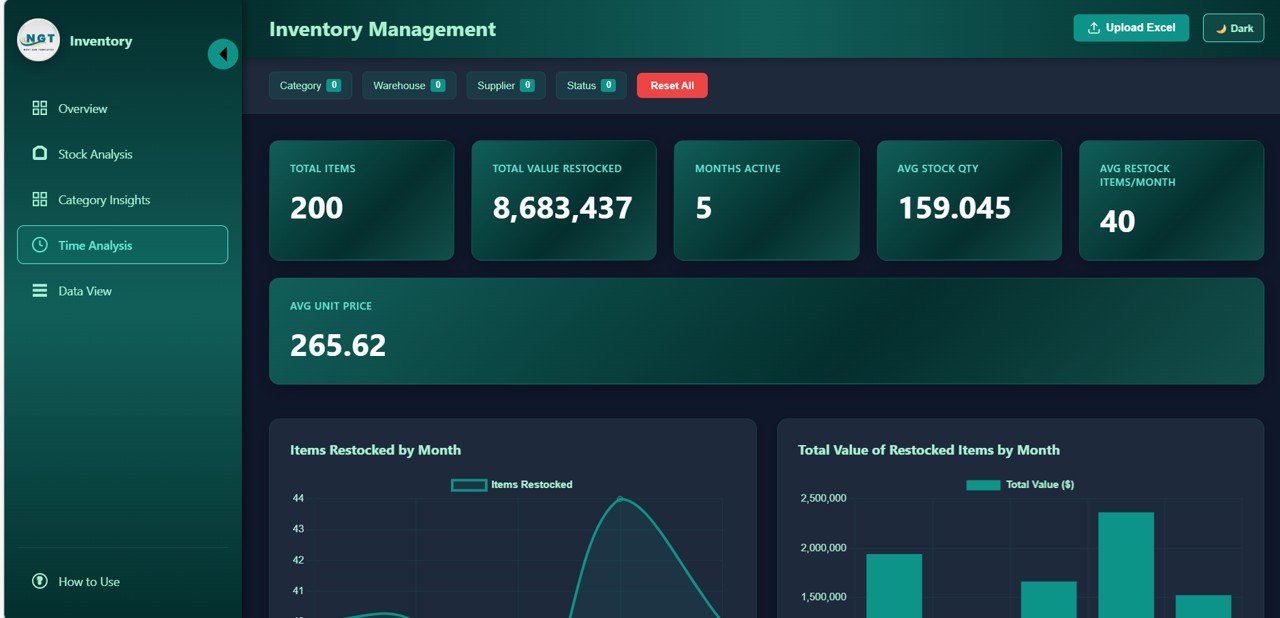
Task: Click the How to Use icon
Action: point(40,581)
